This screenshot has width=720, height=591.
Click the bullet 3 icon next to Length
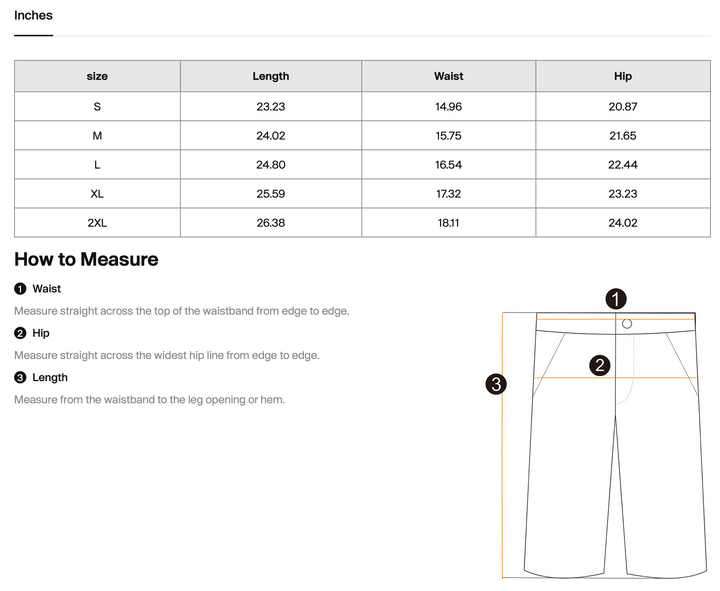(x=20, y=377)
